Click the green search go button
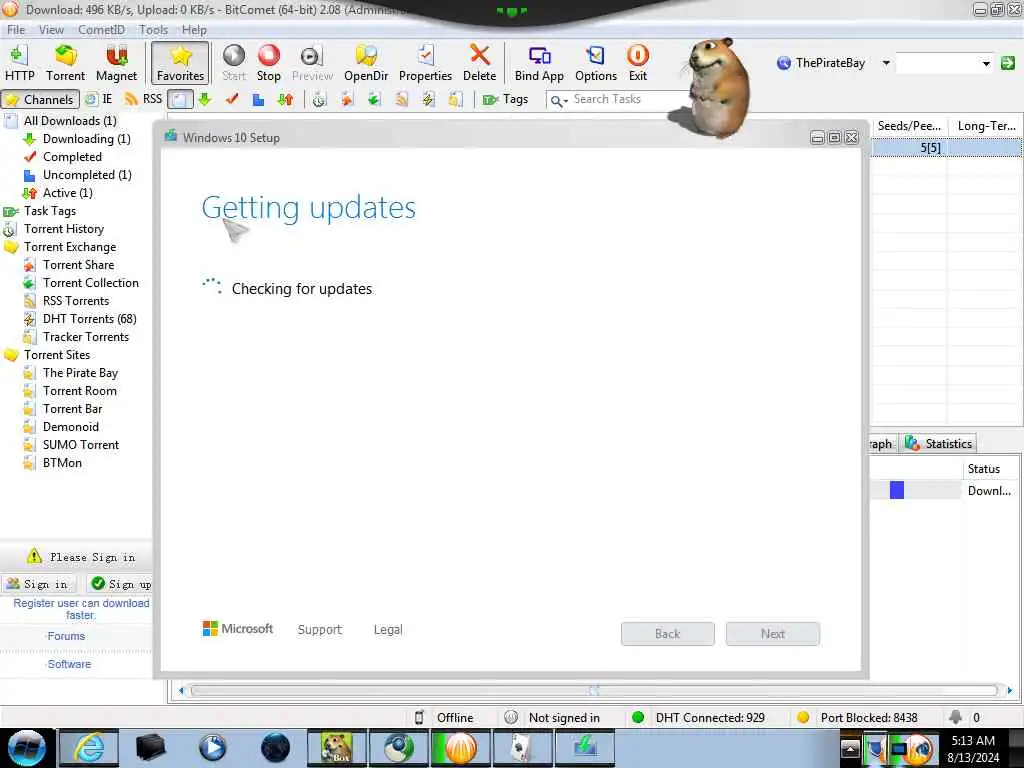This screenshot has height=768, width=1024. (1008, 63)
